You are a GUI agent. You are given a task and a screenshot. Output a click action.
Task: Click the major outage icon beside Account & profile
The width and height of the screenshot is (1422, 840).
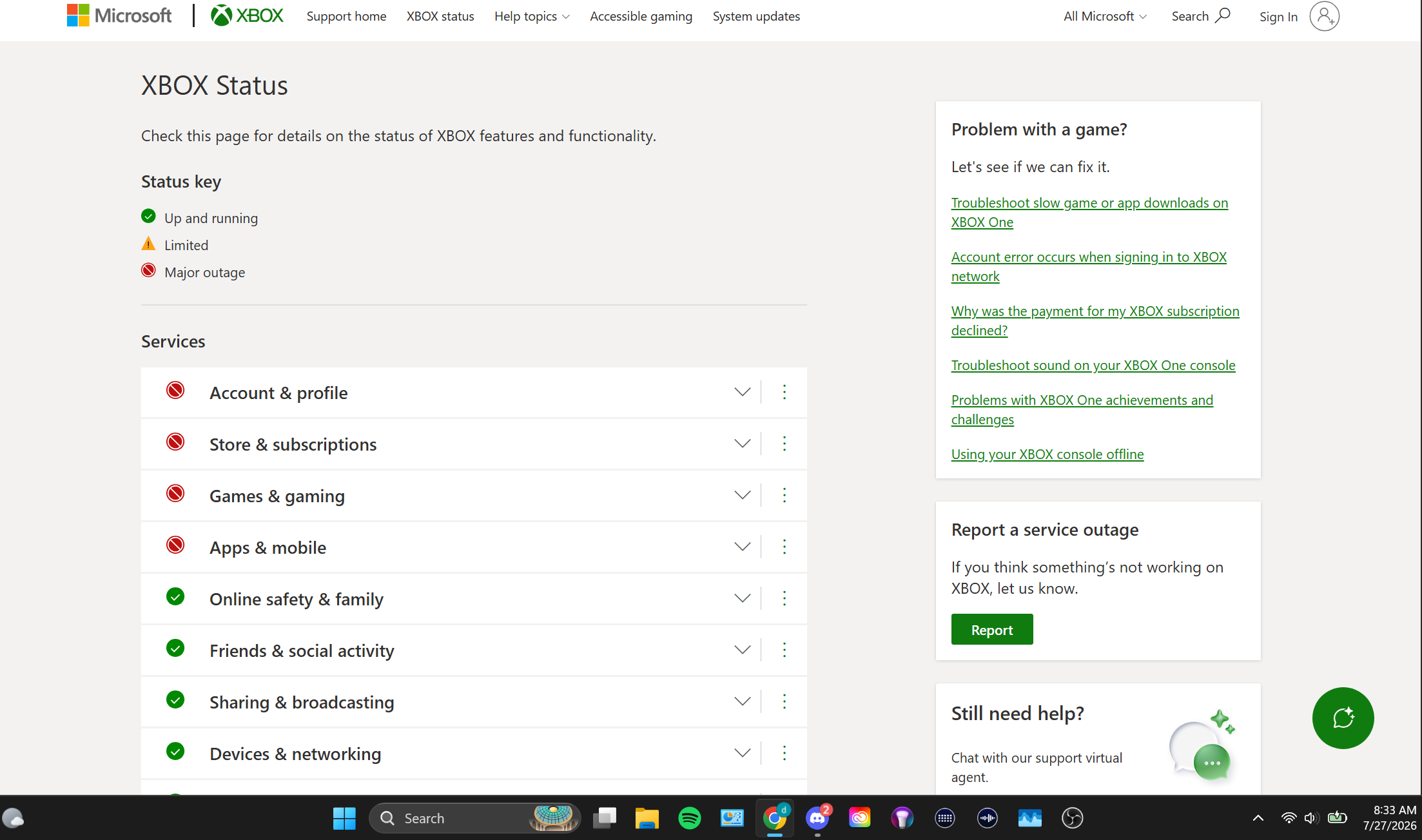(x=175, y=391)
